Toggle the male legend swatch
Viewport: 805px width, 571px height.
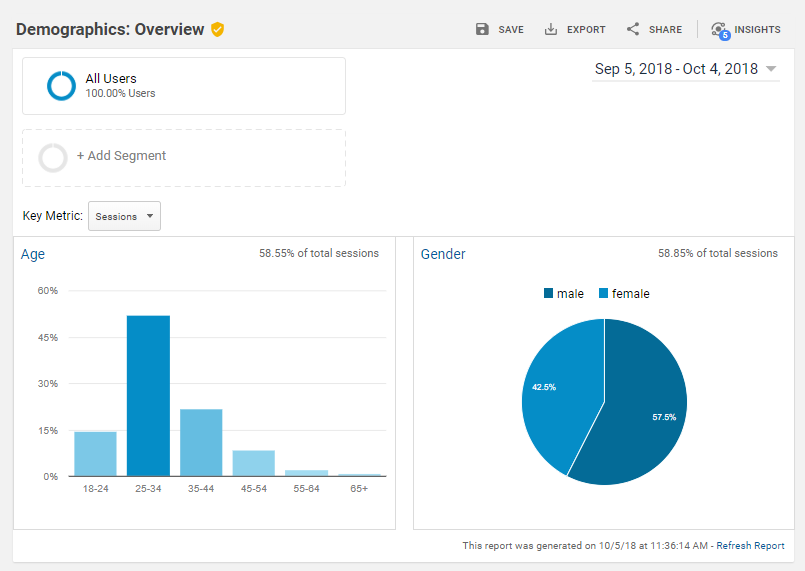point(548,294)
